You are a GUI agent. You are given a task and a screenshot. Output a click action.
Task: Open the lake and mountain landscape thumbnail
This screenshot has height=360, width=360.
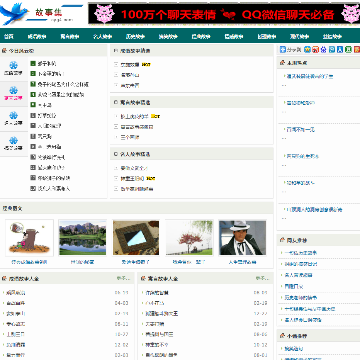83,238
